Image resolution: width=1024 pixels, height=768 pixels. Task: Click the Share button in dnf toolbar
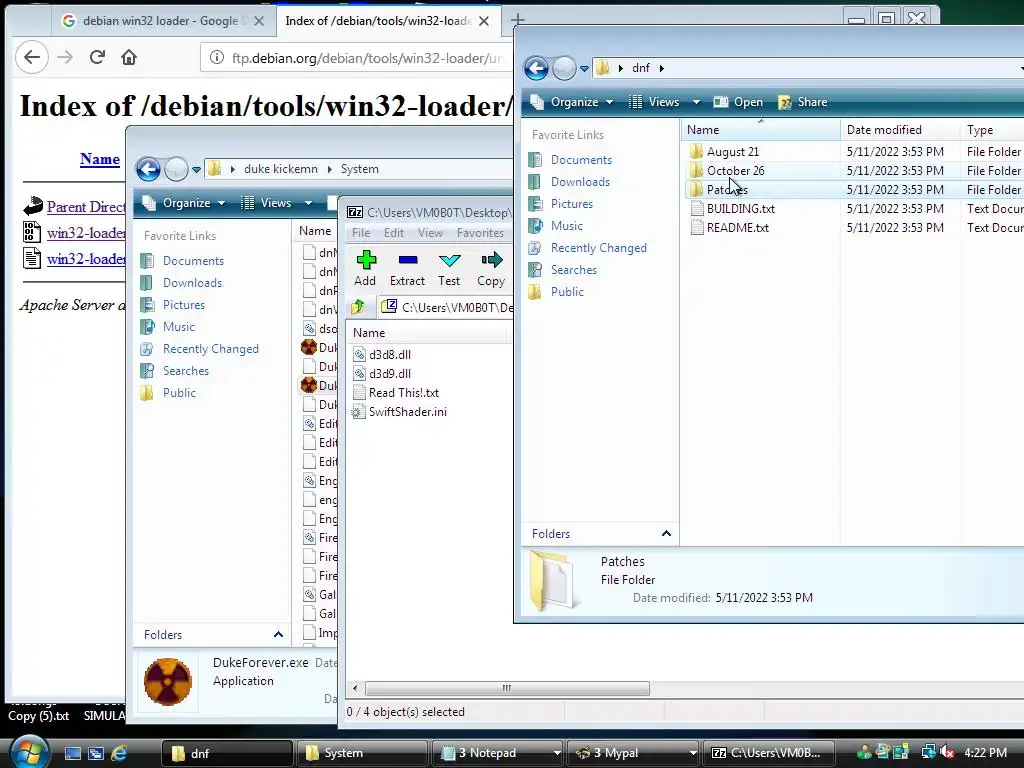[x=803, y=102]
